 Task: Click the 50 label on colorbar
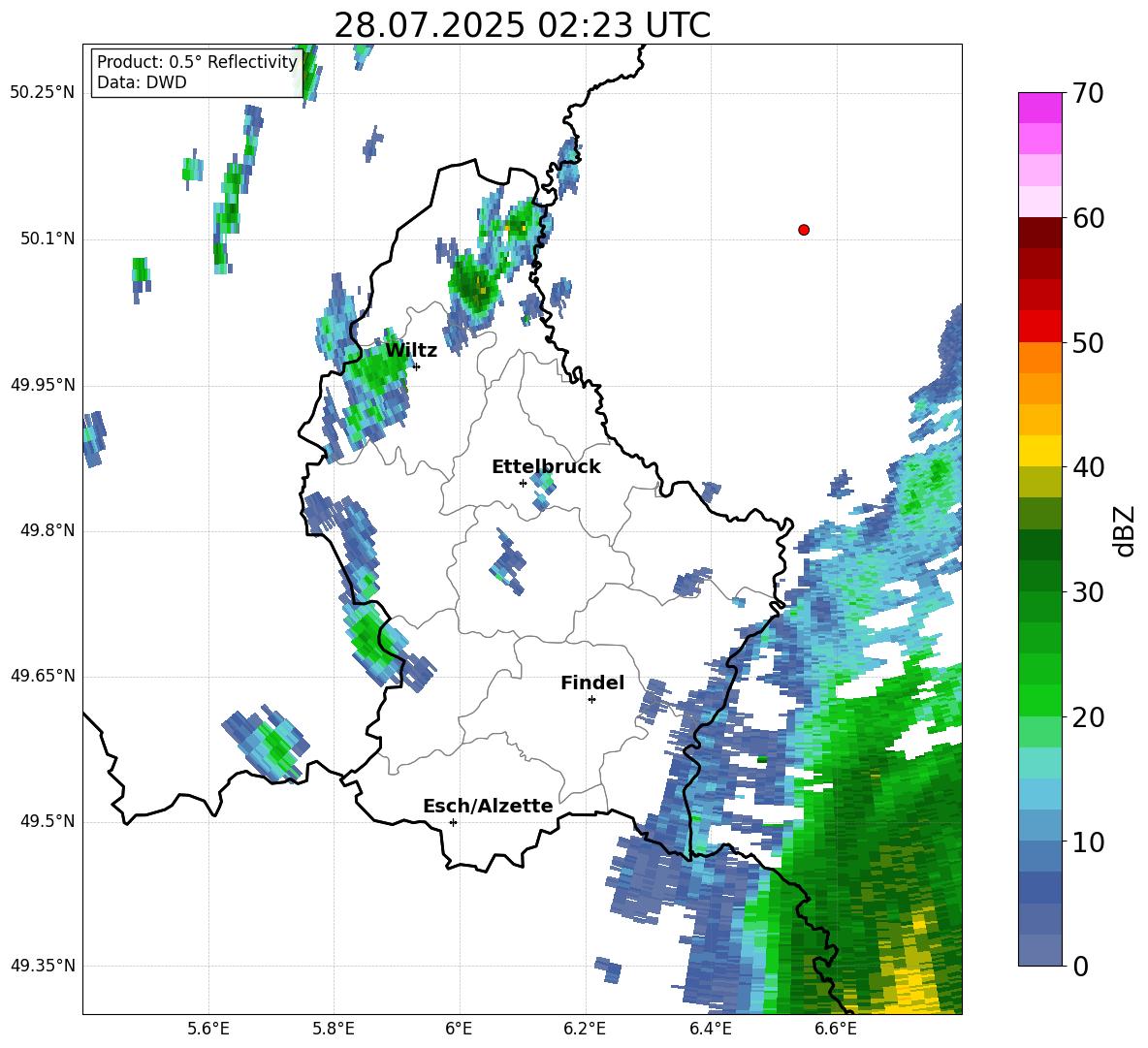pyautogui.click(x=1088, y=342)
